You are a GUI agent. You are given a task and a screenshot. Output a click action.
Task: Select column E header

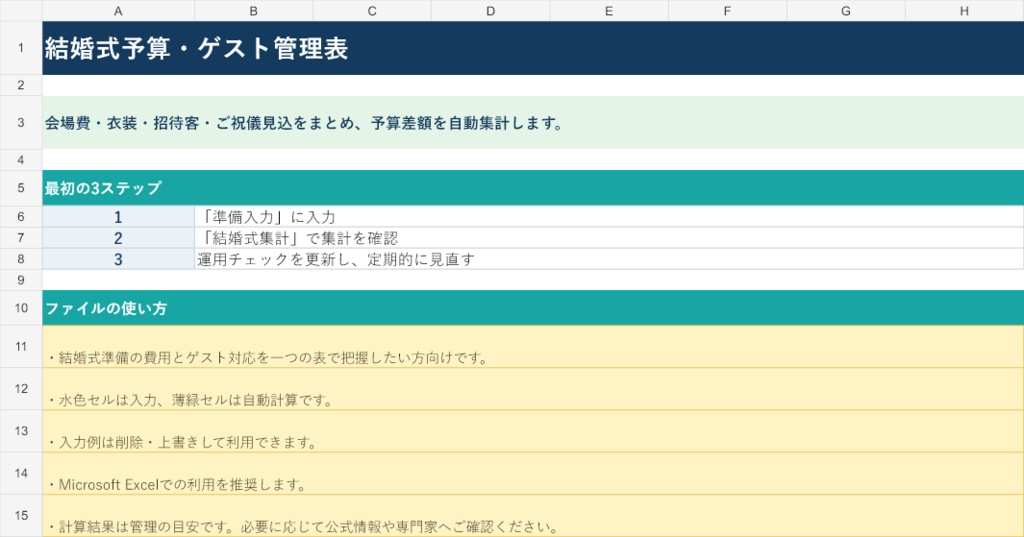point(609,10)
